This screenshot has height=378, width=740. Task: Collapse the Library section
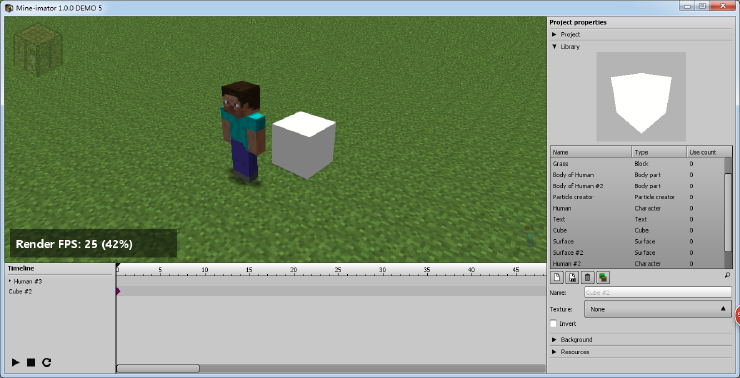[555, 47]
